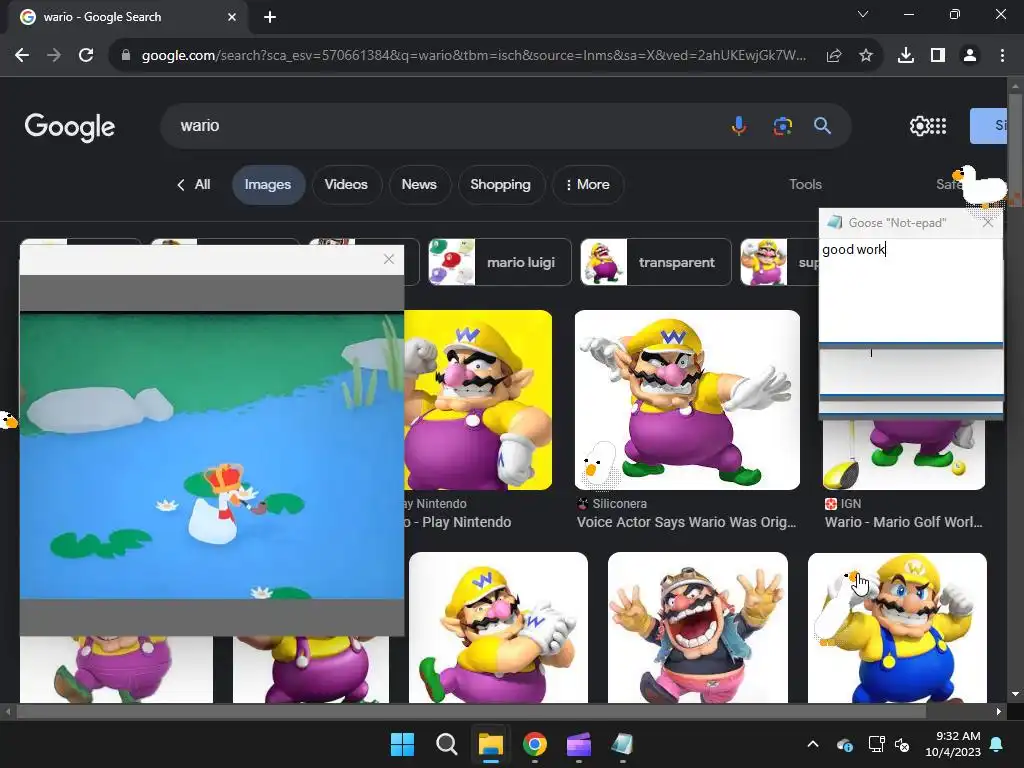
Task: Open the Voice Actor Says Wario link
Action: pos(686,522)
